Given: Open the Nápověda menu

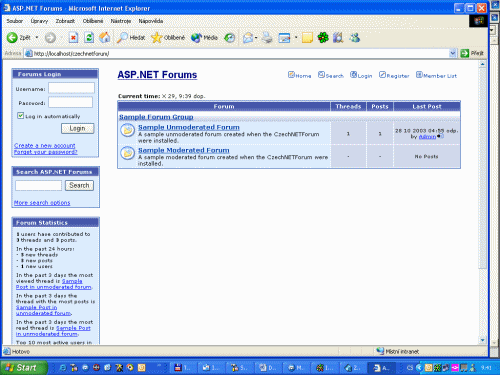Looking at the screenshot, I should click(151, 21).
